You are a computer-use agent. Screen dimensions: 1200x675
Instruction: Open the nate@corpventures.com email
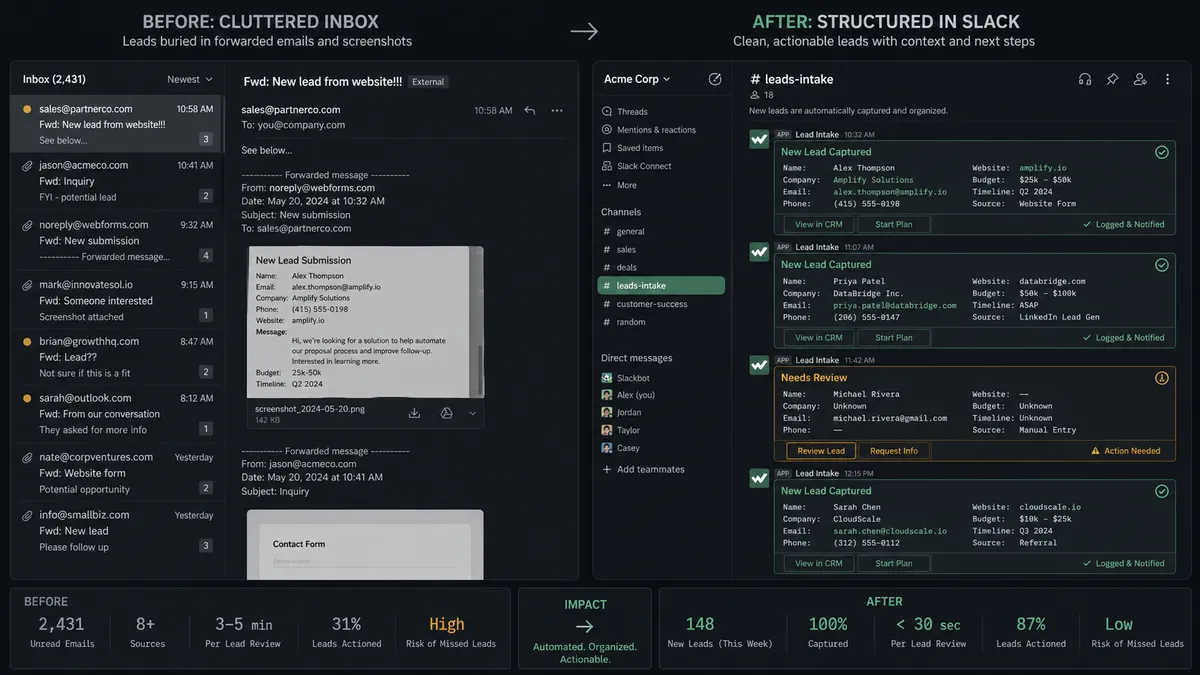click(117, 472)
